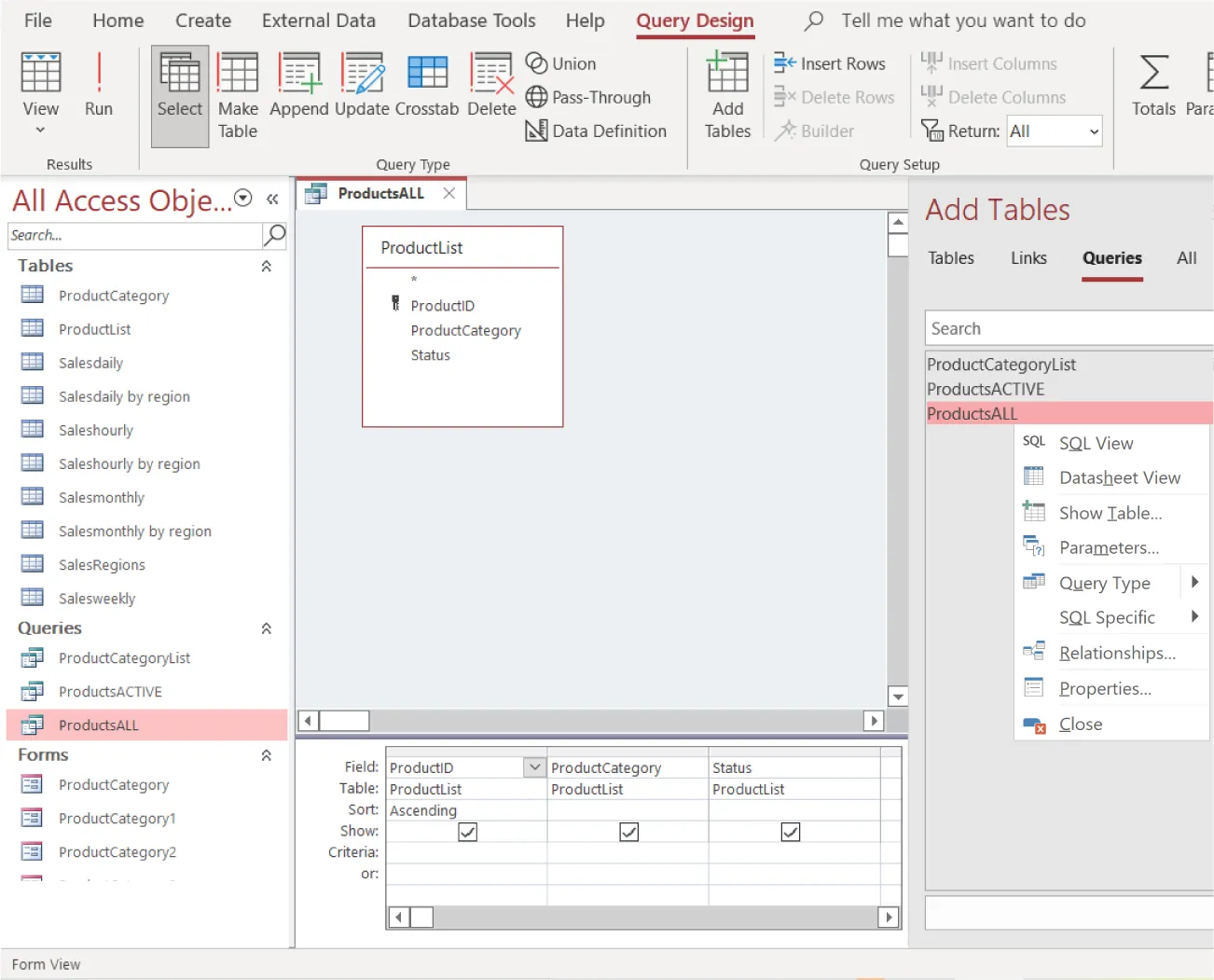The width and height of the screenshot is (1214, 980).
Task: Click the Add Tables search box
Action: (x=1067, y=327)
